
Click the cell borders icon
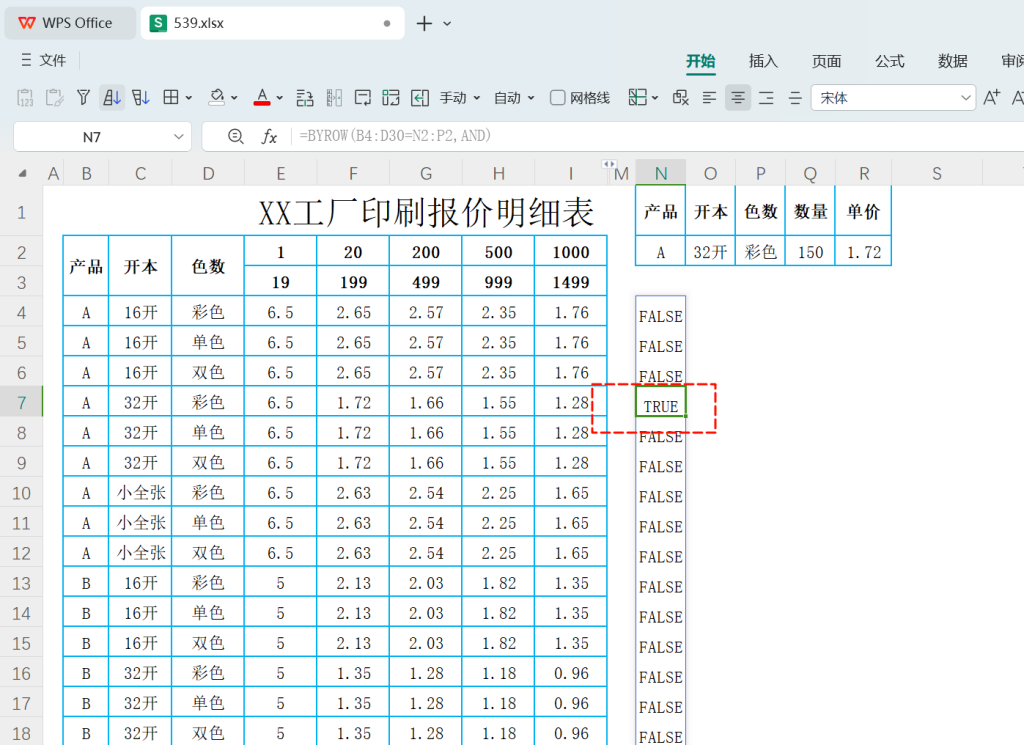point(170,98)
